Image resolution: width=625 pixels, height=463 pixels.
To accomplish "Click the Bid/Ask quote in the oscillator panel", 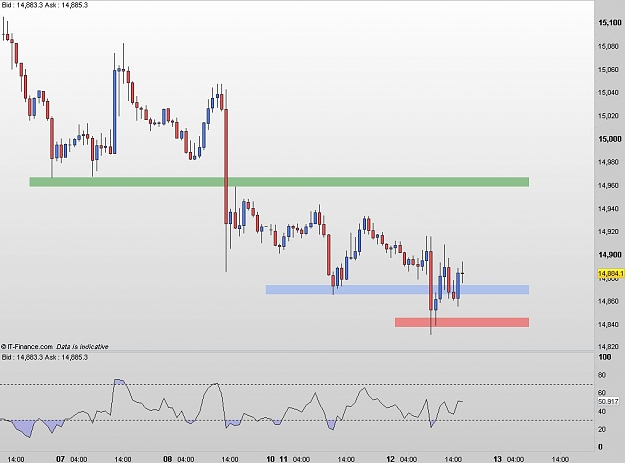I will (x=44, y=357).
